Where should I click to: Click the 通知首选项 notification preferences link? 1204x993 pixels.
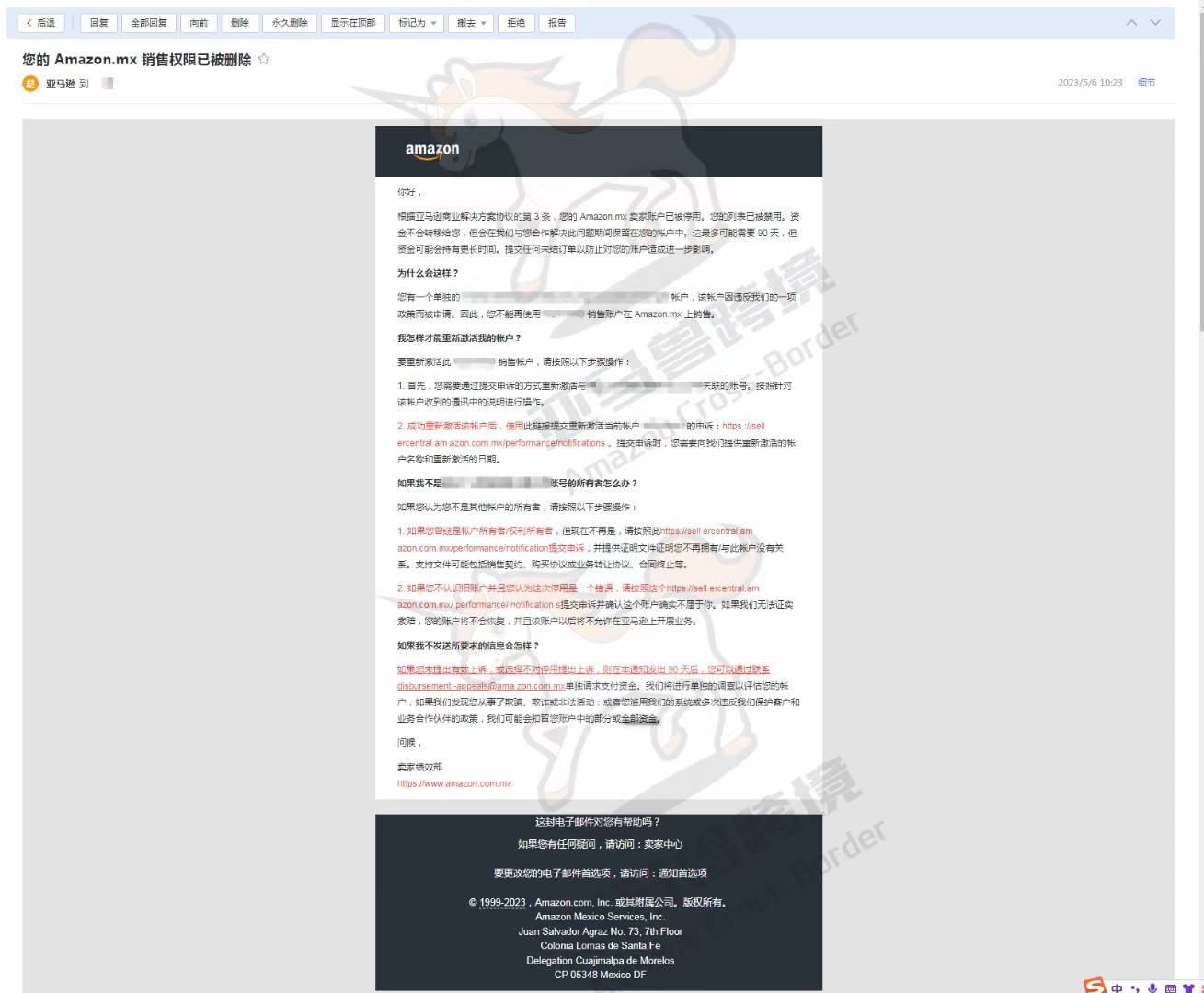pyautogui.click(x=682, y=873)
